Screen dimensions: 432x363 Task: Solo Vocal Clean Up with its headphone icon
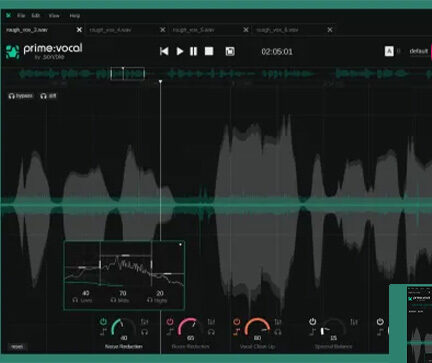click(278, 332)
